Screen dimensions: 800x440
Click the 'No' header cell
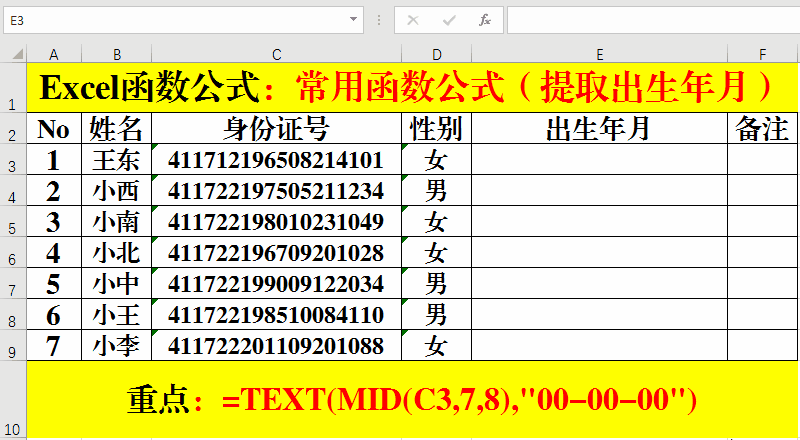pos(54,128)
